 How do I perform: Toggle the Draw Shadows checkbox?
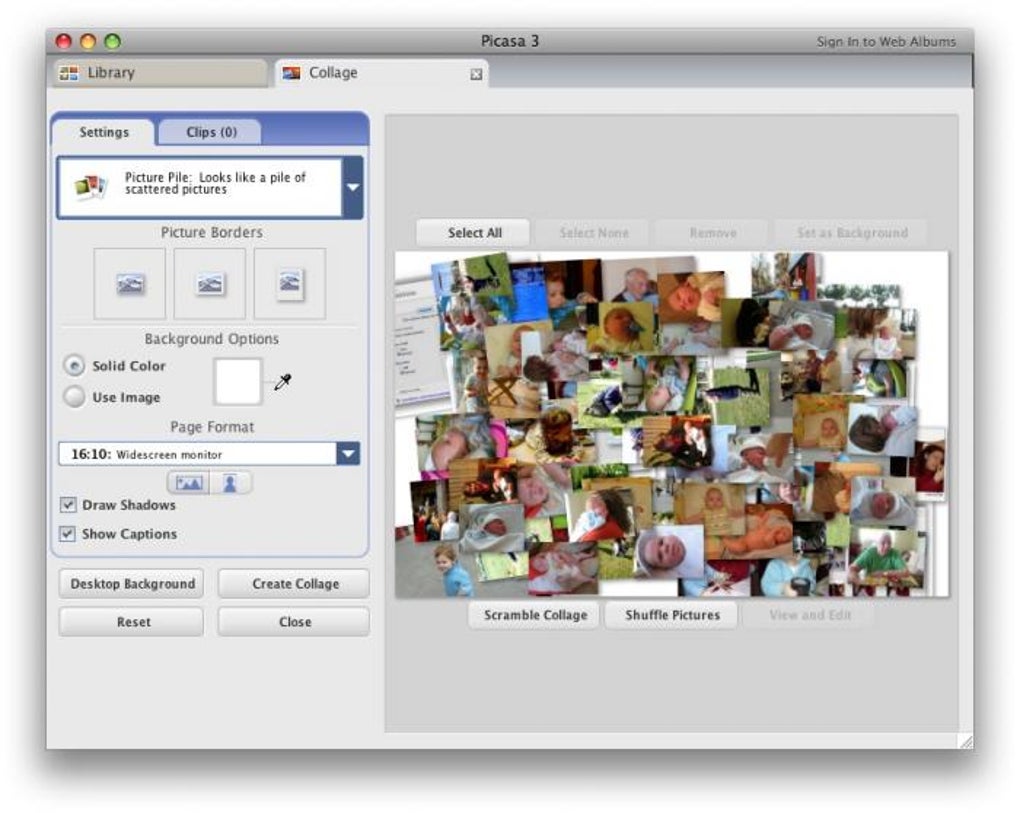(x=68, y=505)
